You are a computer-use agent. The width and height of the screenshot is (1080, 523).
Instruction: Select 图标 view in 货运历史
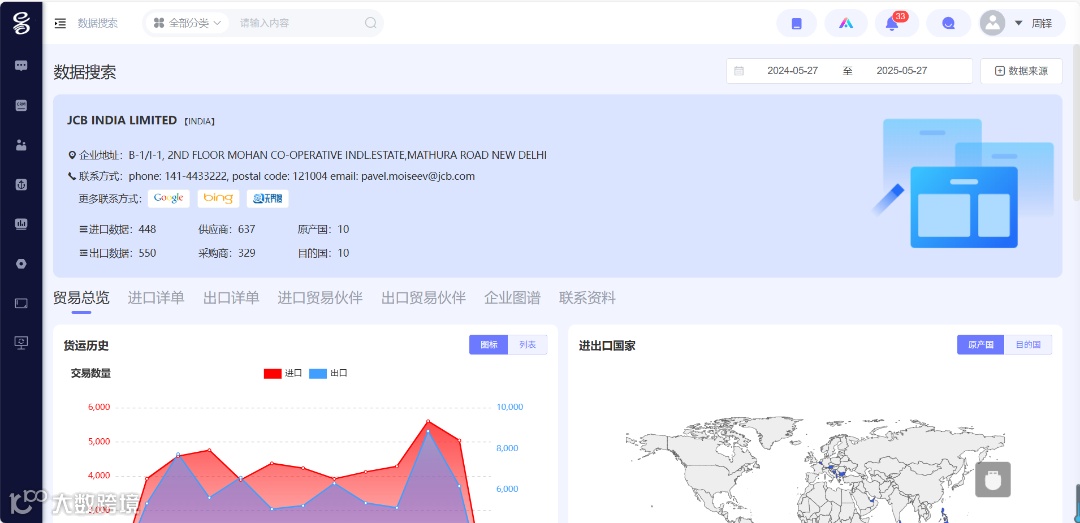click(x=488, y=345)
